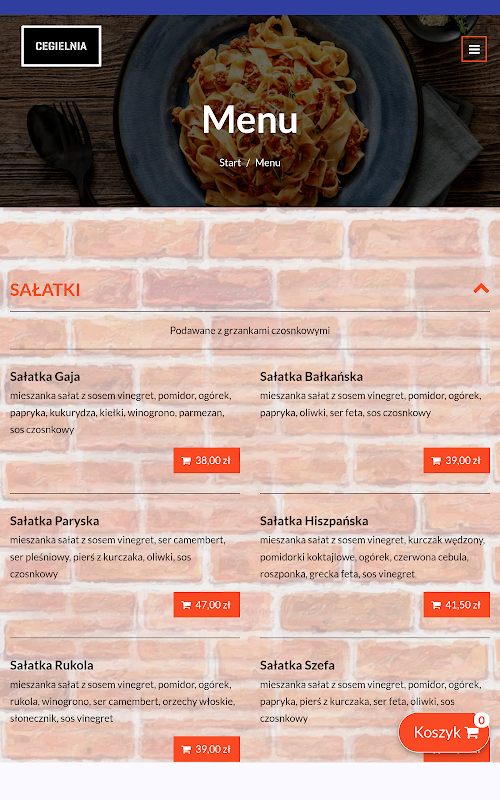Add Sałatka Gaja for 38,00 zł
Viewport: 500px width, 800px height.
(x=207, y=460)
